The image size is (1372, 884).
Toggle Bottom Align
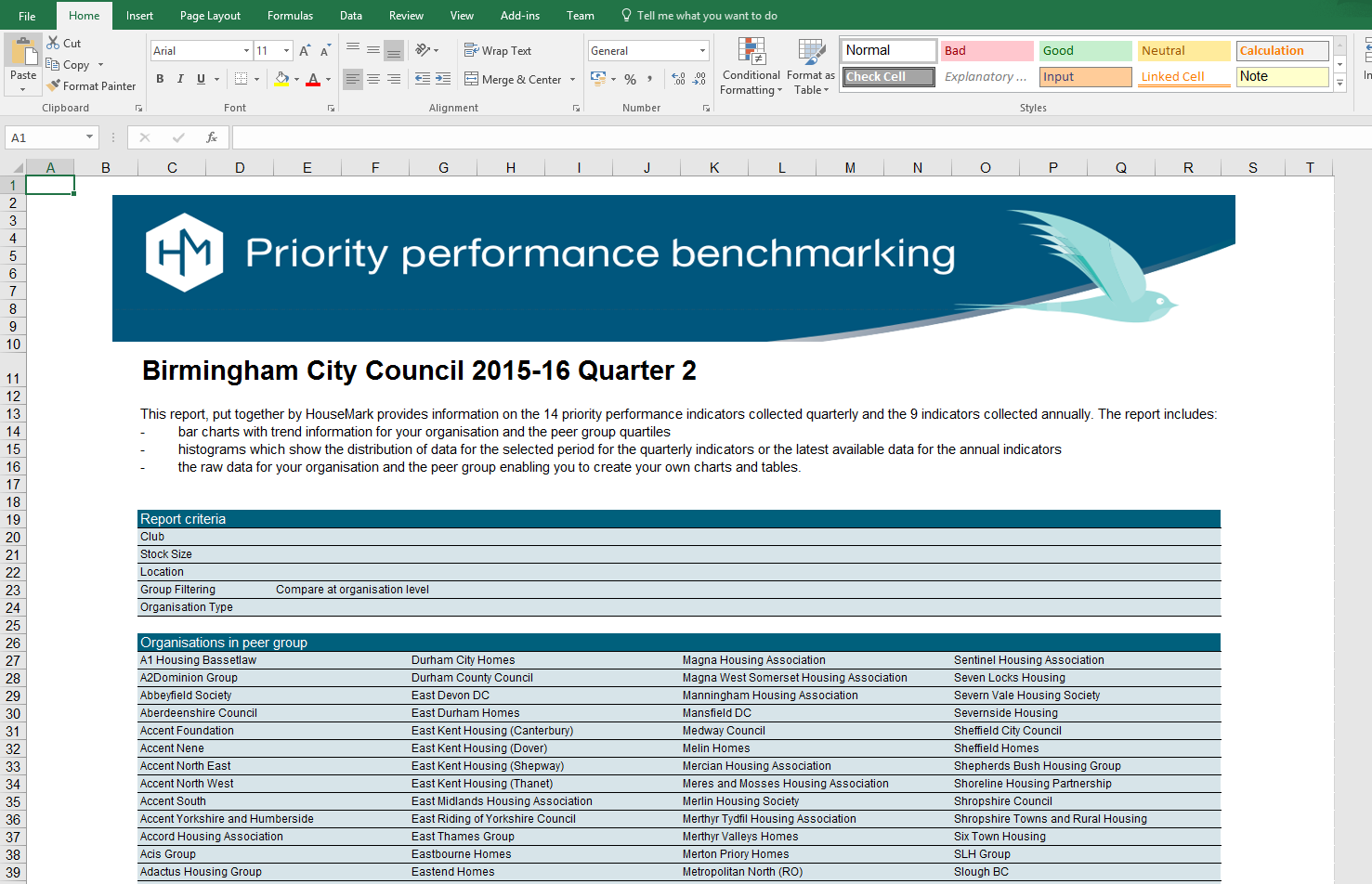coord(394,50)
